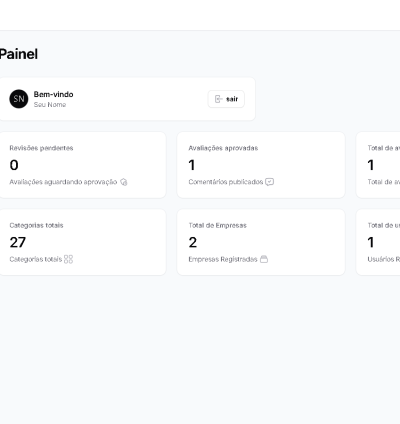The width and height of the screenshot is (400, 424).
Task: Click the Avaliações aguardando aprovação caption
Action: (x=63, y=182)
